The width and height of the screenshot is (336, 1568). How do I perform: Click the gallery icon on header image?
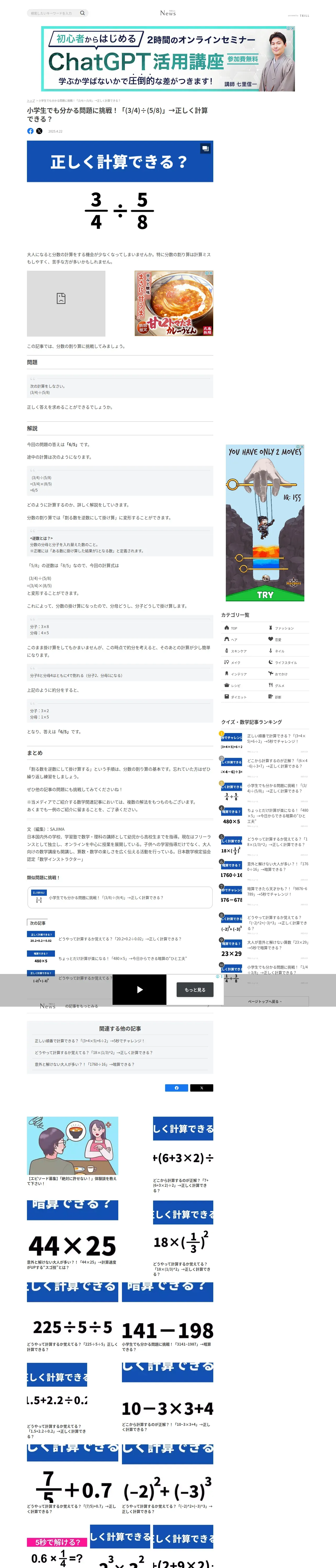click(205, 148)
